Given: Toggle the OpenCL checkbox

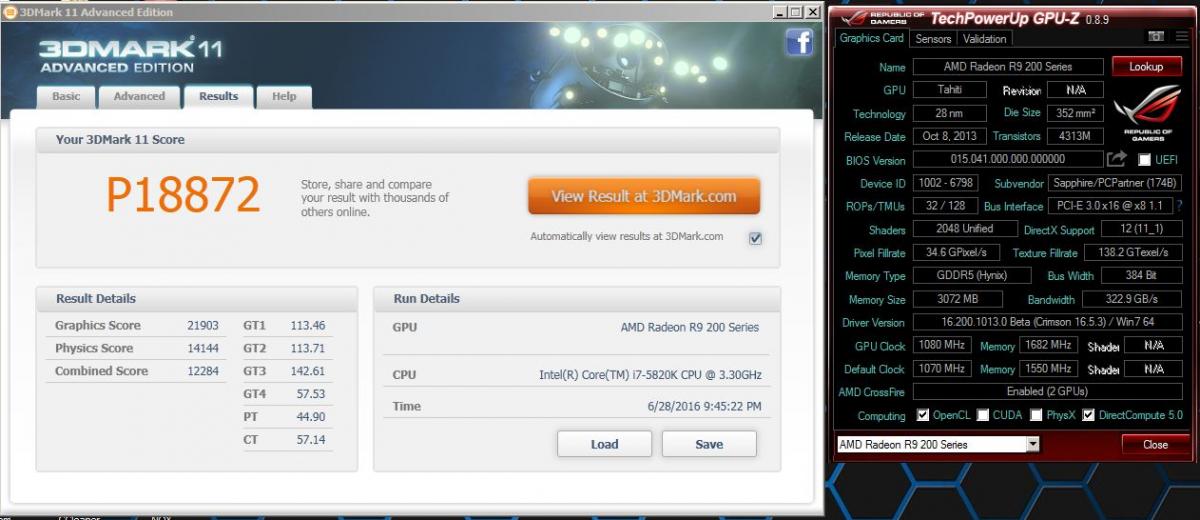Looking at the screenshot, I should coord(923,415).
